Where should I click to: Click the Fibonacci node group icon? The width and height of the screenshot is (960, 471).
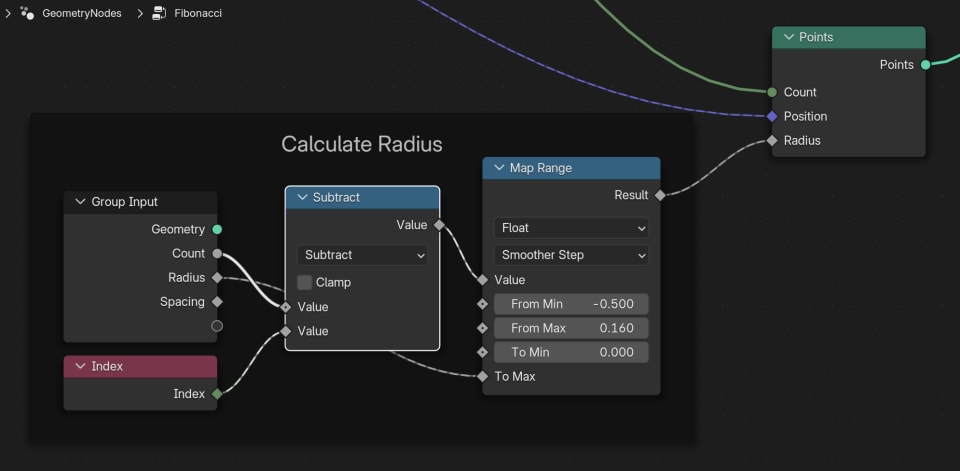click(x=159, y=13)
